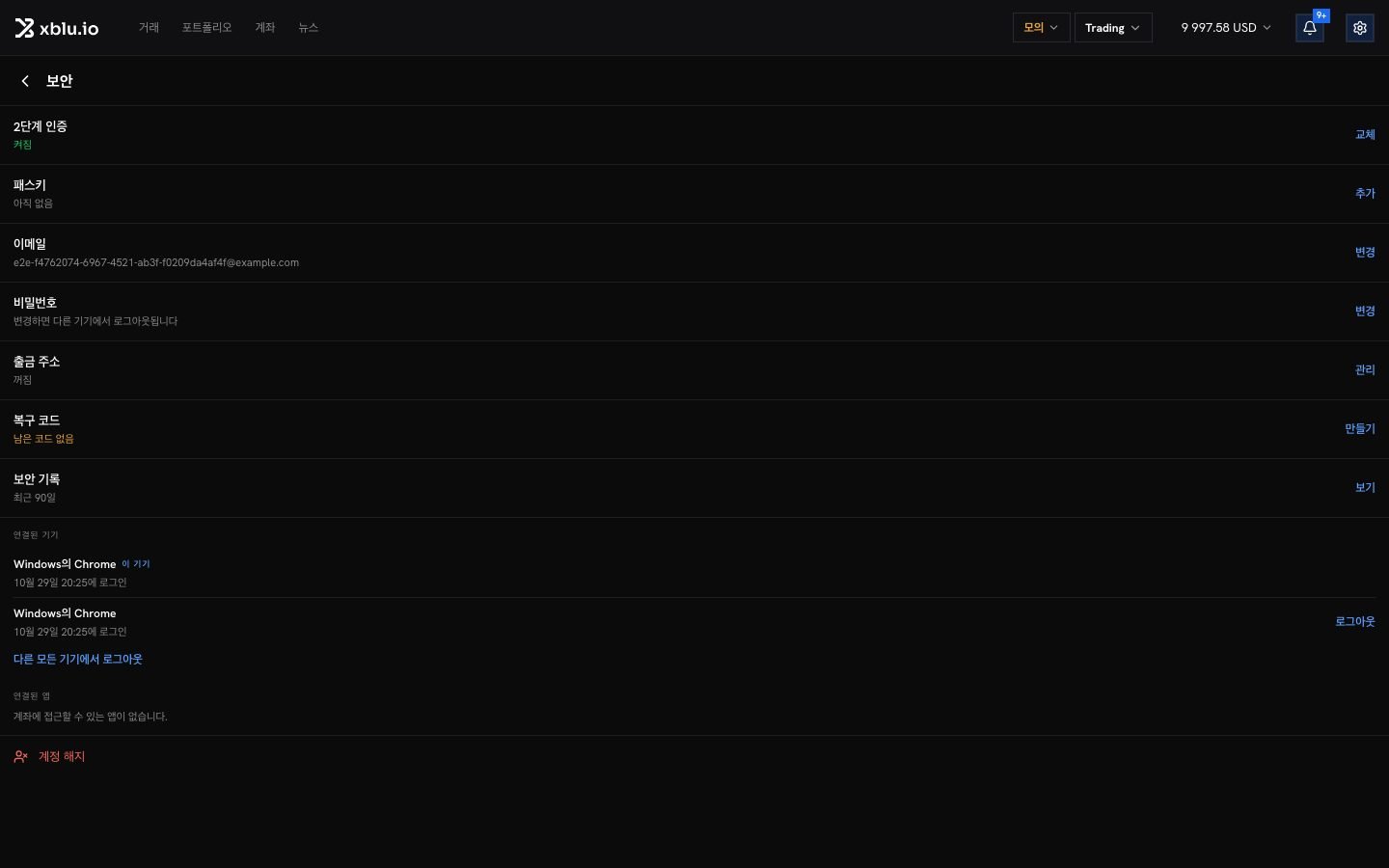Click 만들기 for 복구 코드

[x=1360, y=429]
